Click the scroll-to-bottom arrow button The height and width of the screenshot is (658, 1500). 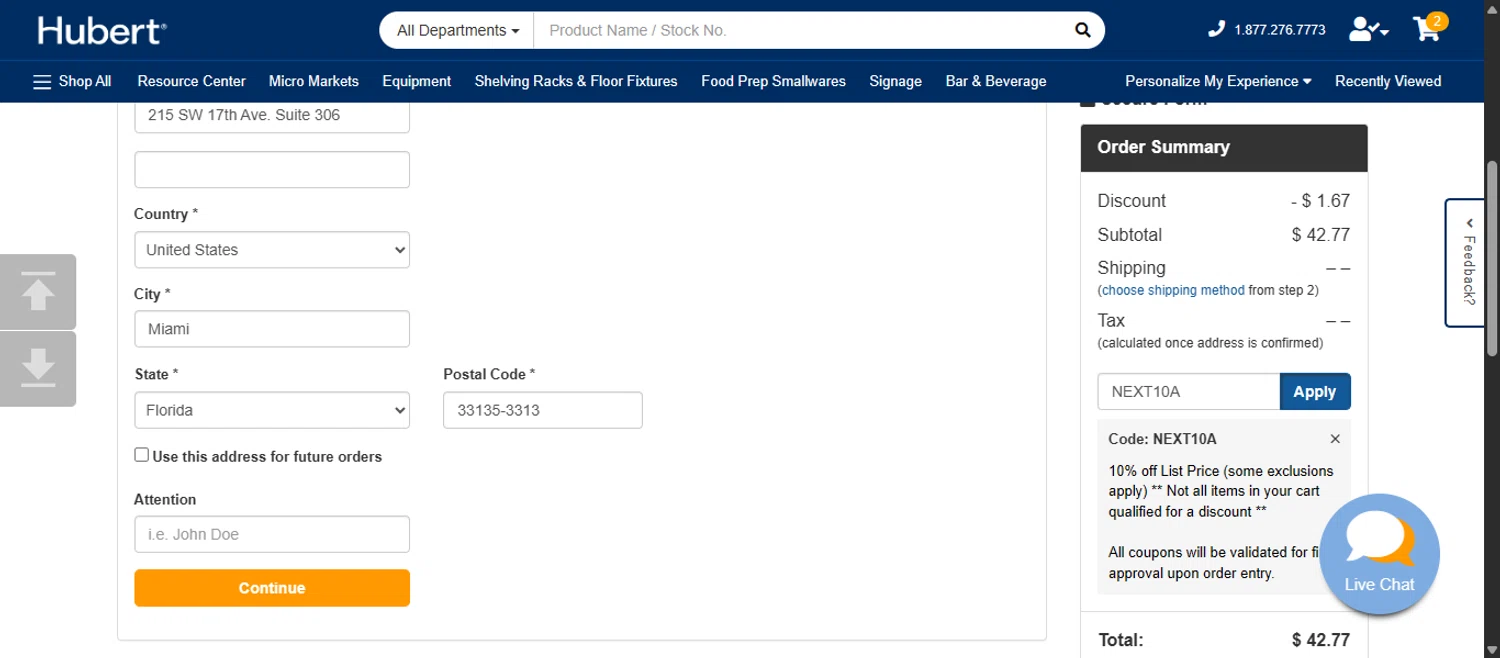pyautogui.click(x=38, y=369)
